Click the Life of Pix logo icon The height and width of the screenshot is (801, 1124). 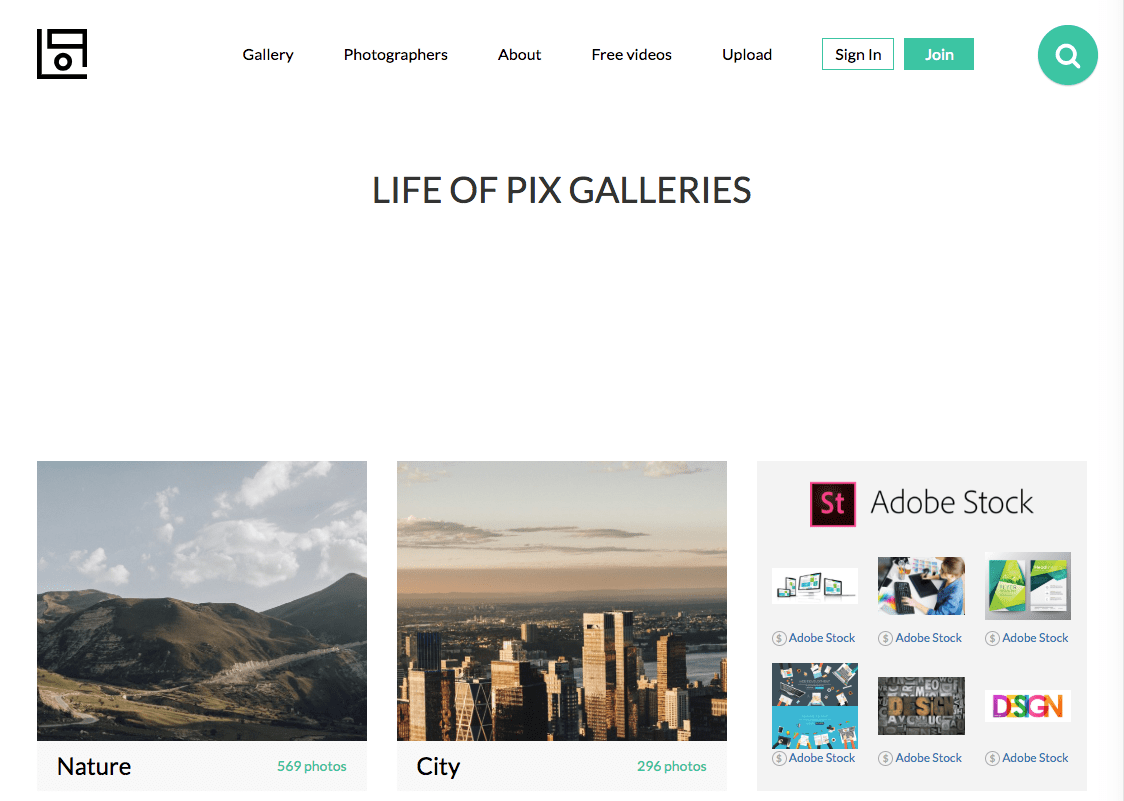(x=62, y=54)
